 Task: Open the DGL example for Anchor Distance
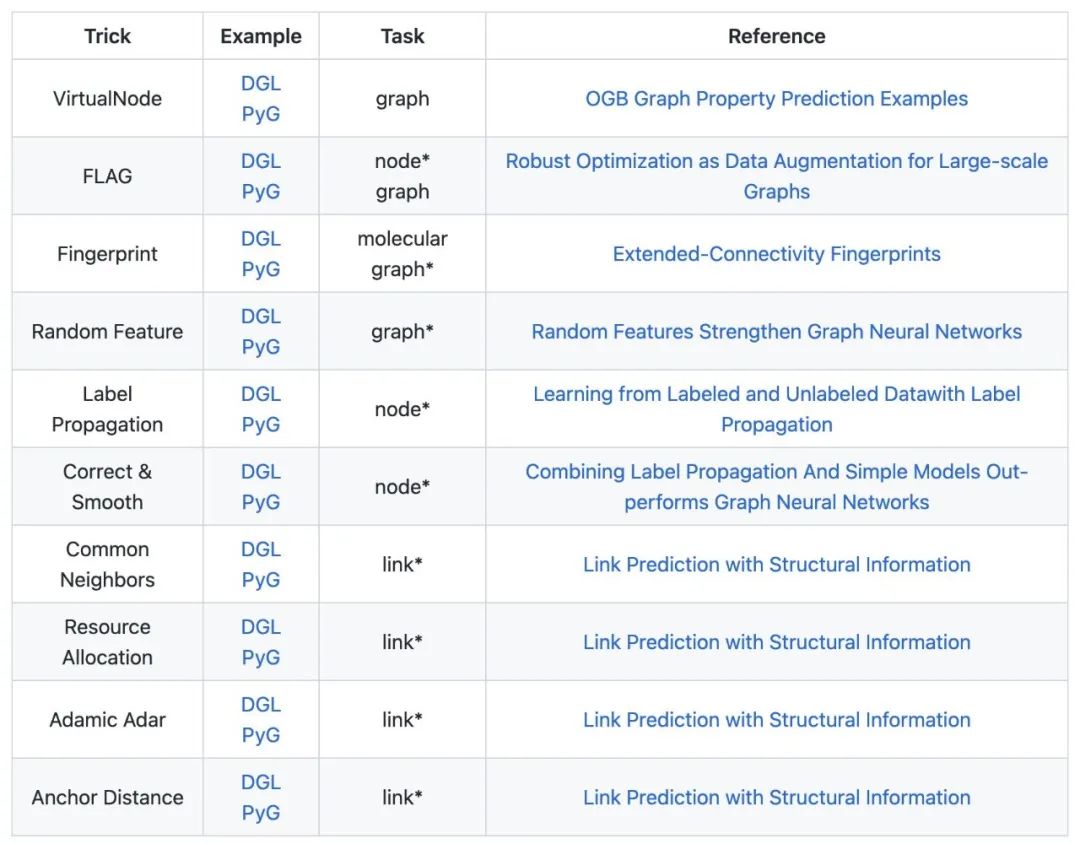pos(260,781)
